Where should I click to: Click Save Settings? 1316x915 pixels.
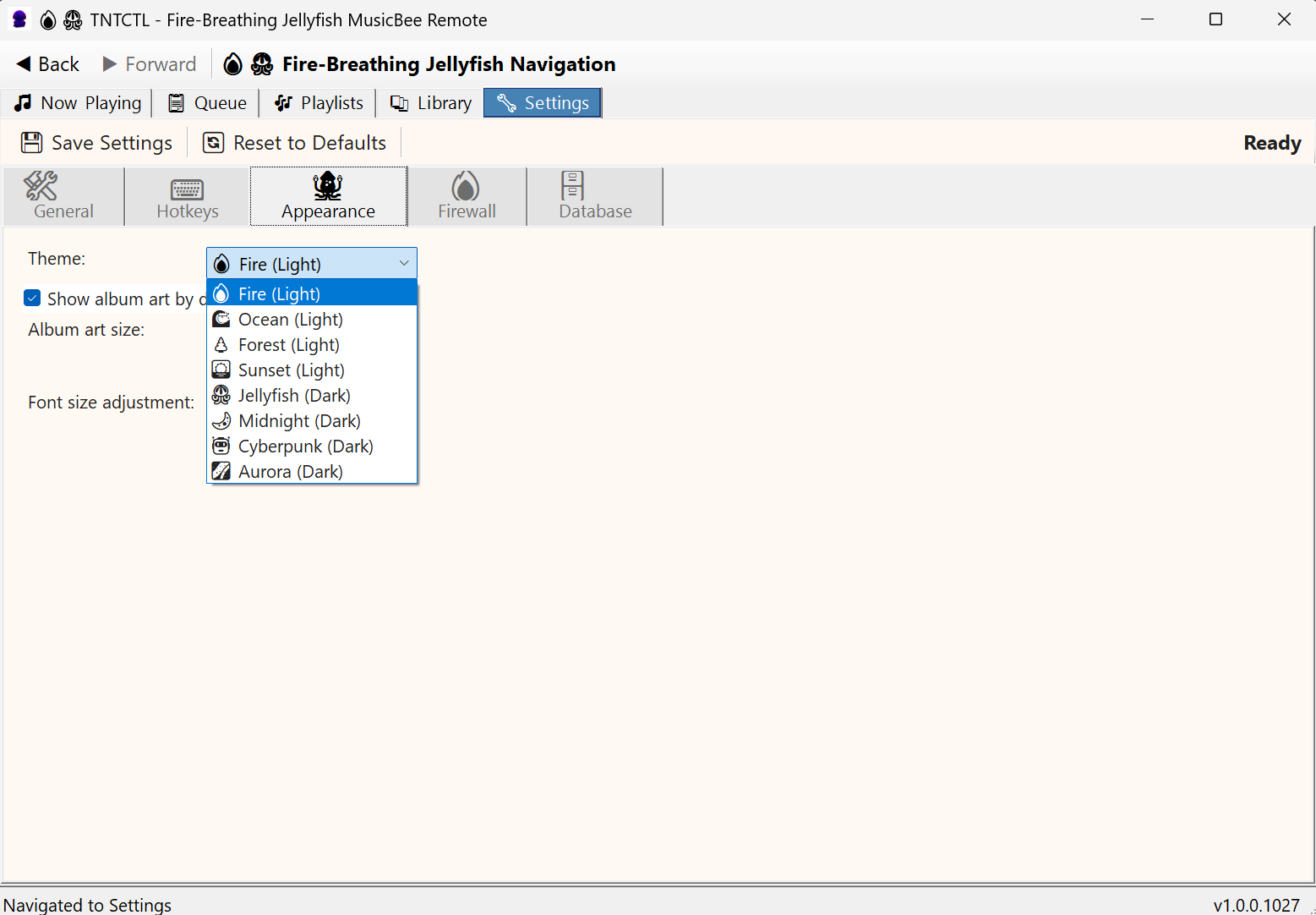[x=96, y=142]
